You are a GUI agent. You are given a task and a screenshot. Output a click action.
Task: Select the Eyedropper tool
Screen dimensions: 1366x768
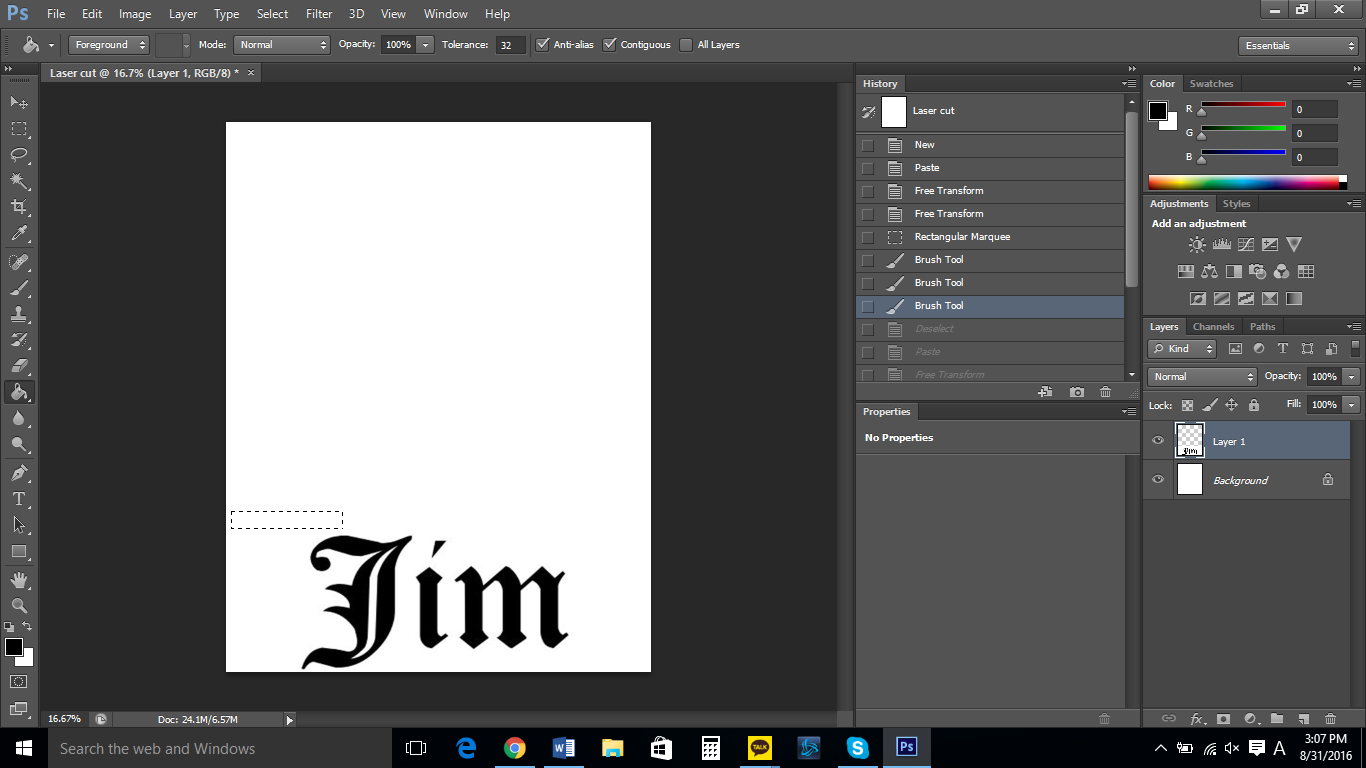(19, 234)
